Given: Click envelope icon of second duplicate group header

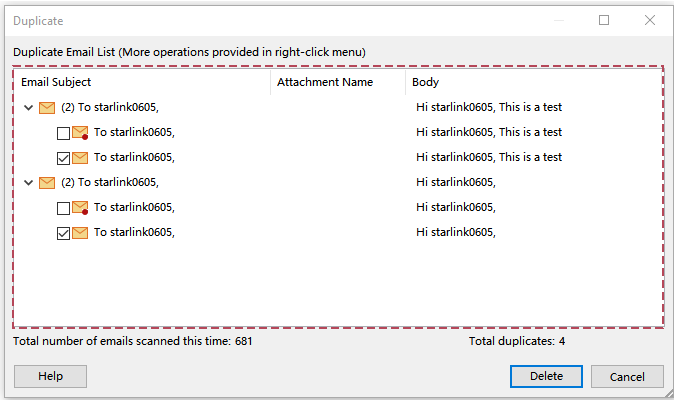Looking at the screenshot, I should pyautogui.click(x=47, y=182).
